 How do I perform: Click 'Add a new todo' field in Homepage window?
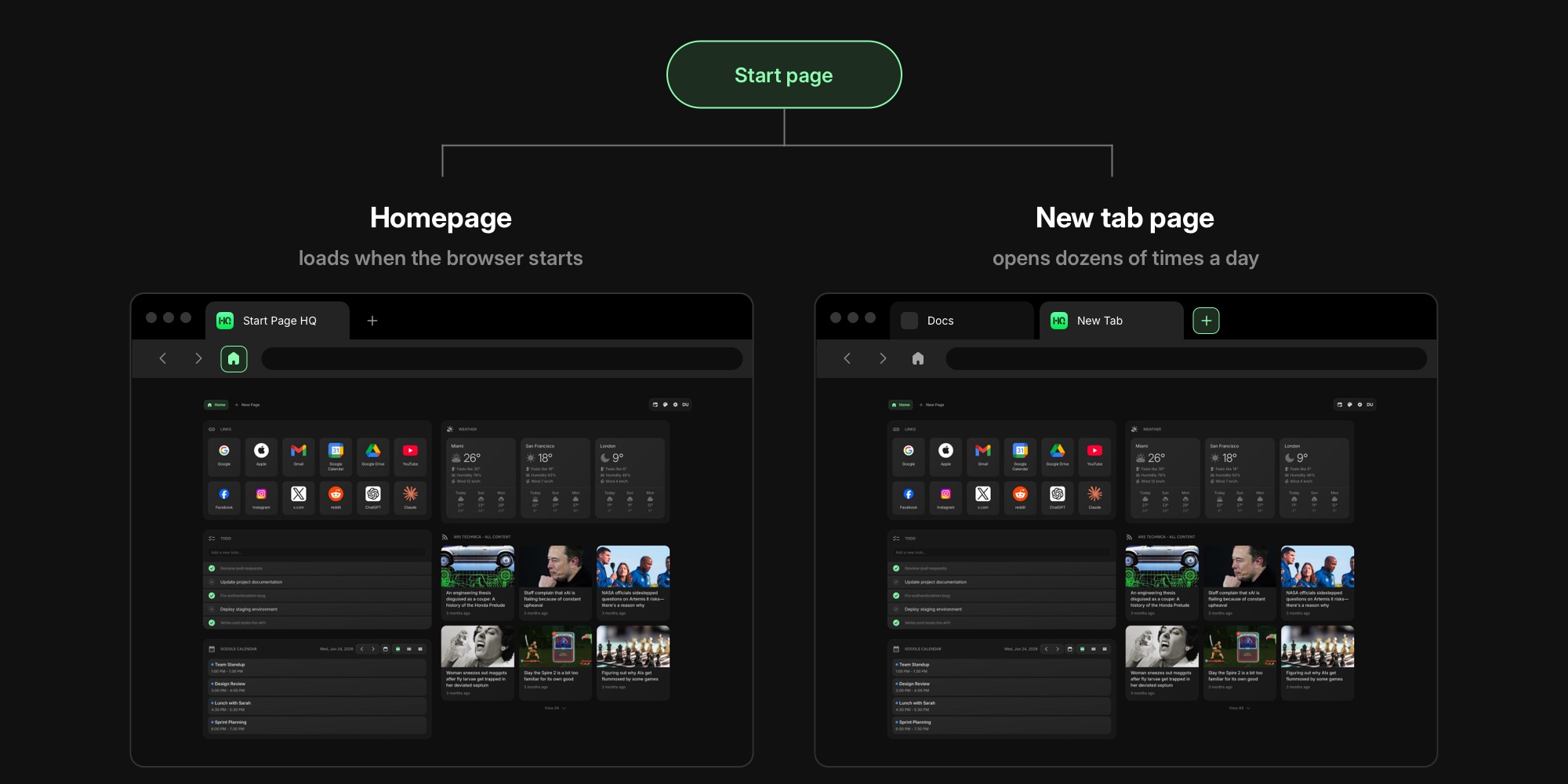(x=317, y=553)
